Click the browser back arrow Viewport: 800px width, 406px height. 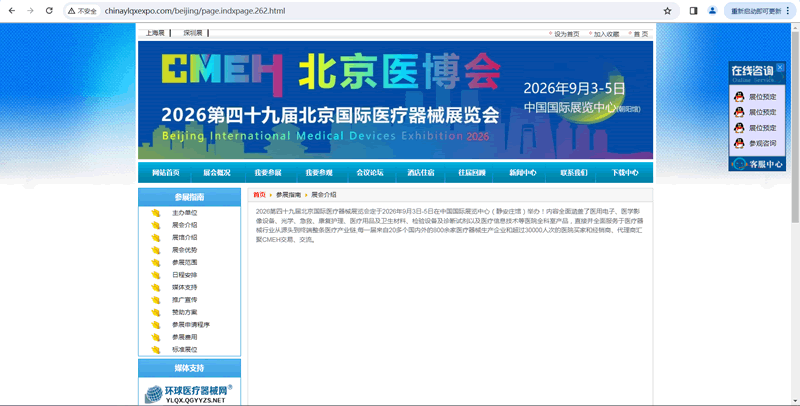point(10,11)
